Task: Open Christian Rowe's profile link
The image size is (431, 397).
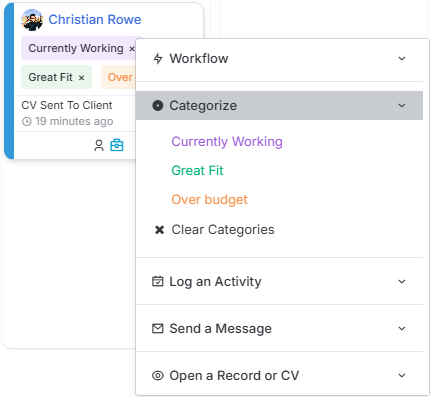Action: pos(95,20)
